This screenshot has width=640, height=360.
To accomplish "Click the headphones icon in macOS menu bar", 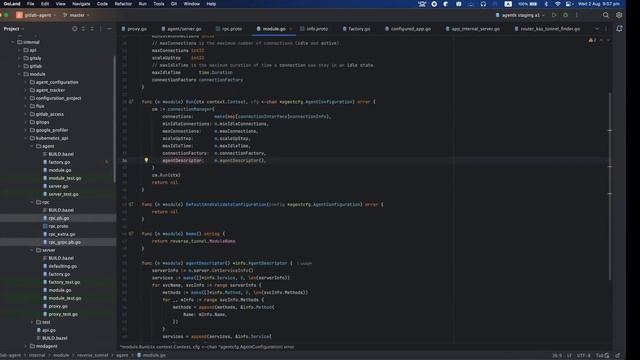I will tap(483, 4).
